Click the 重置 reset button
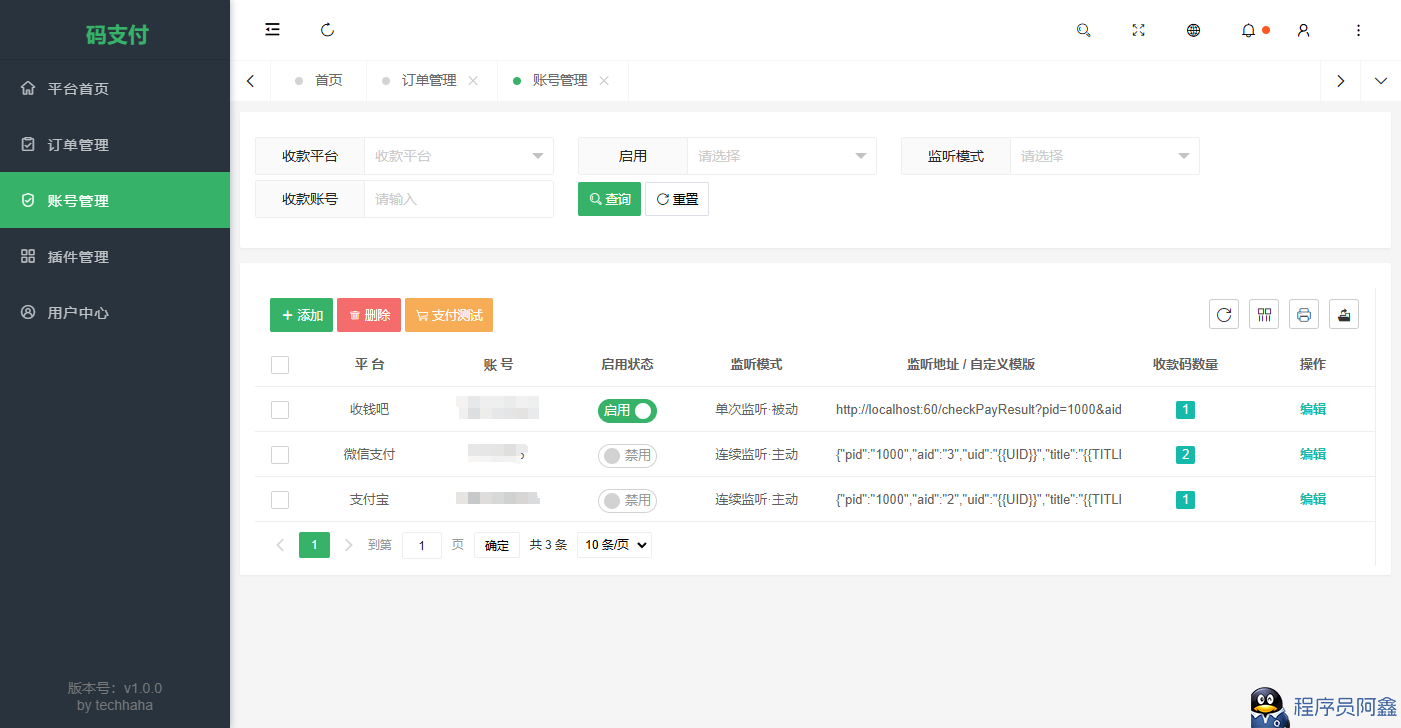This screenshot has height=728, width=1401. (x=677, y=199)
